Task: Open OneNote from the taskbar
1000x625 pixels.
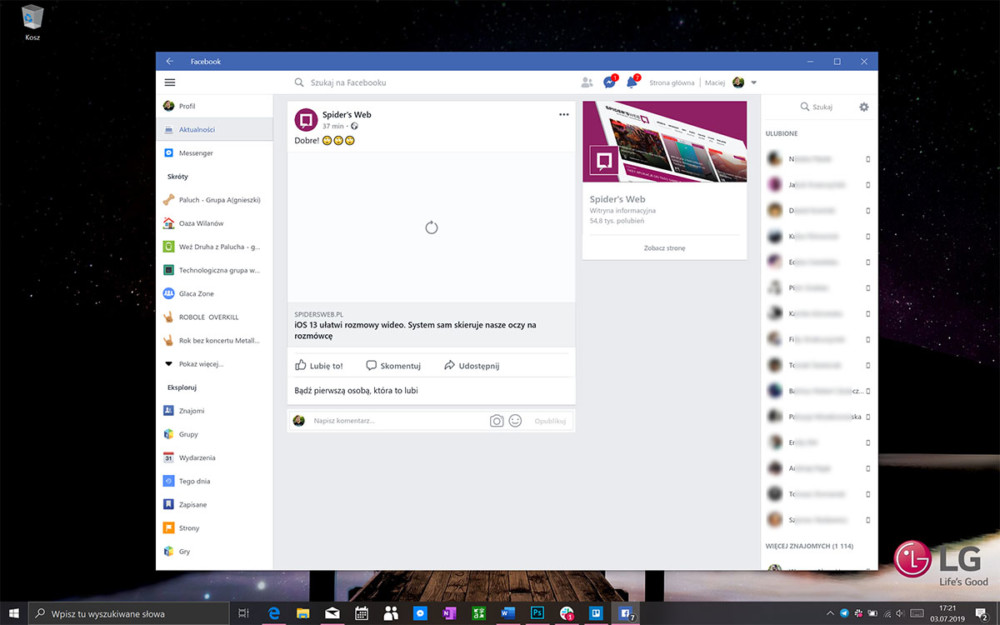Action: (x=449, y=614)
